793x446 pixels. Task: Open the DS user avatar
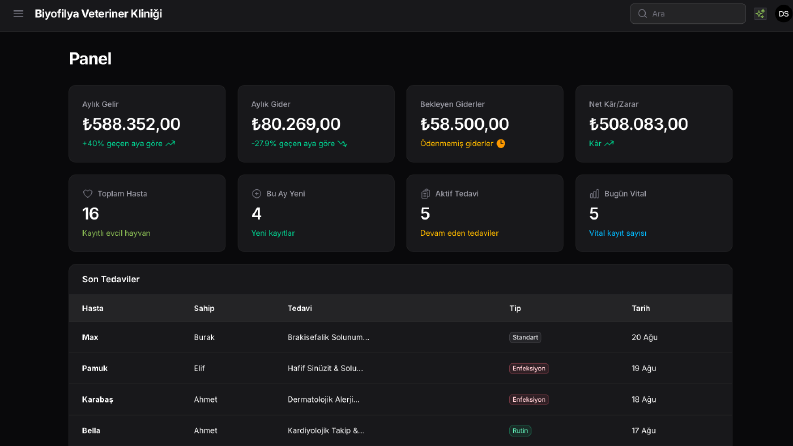pyautogui.click(x=783, y=14)
